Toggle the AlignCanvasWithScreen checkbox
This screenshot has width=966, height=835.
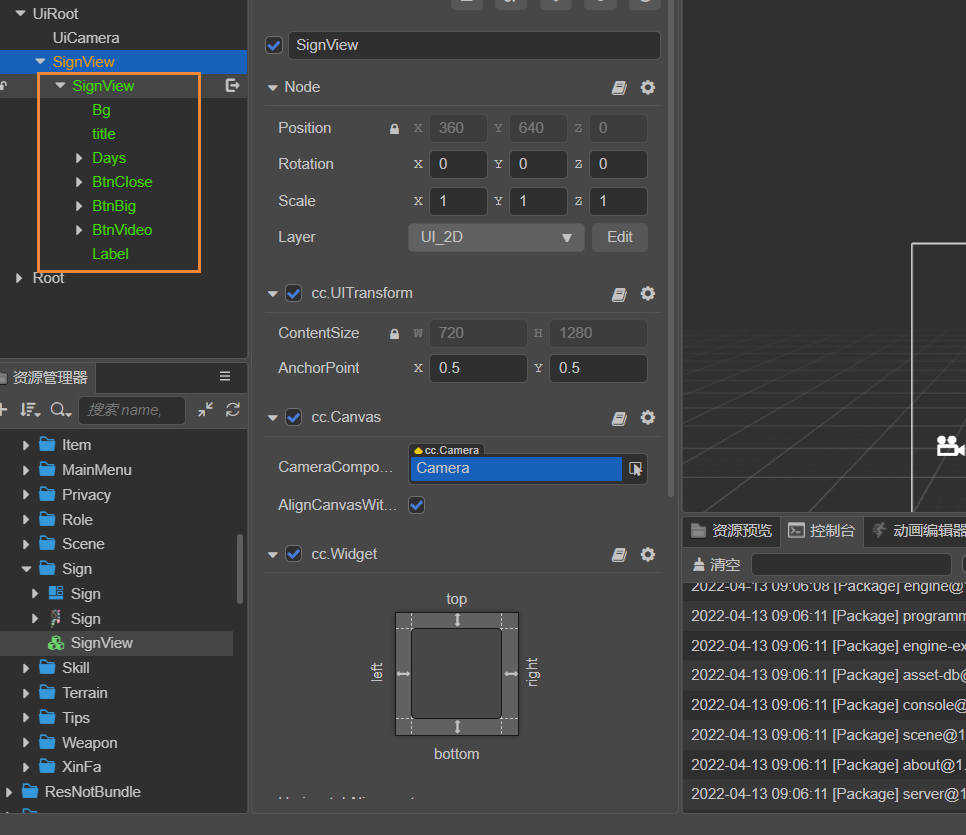tap(417, 505)
